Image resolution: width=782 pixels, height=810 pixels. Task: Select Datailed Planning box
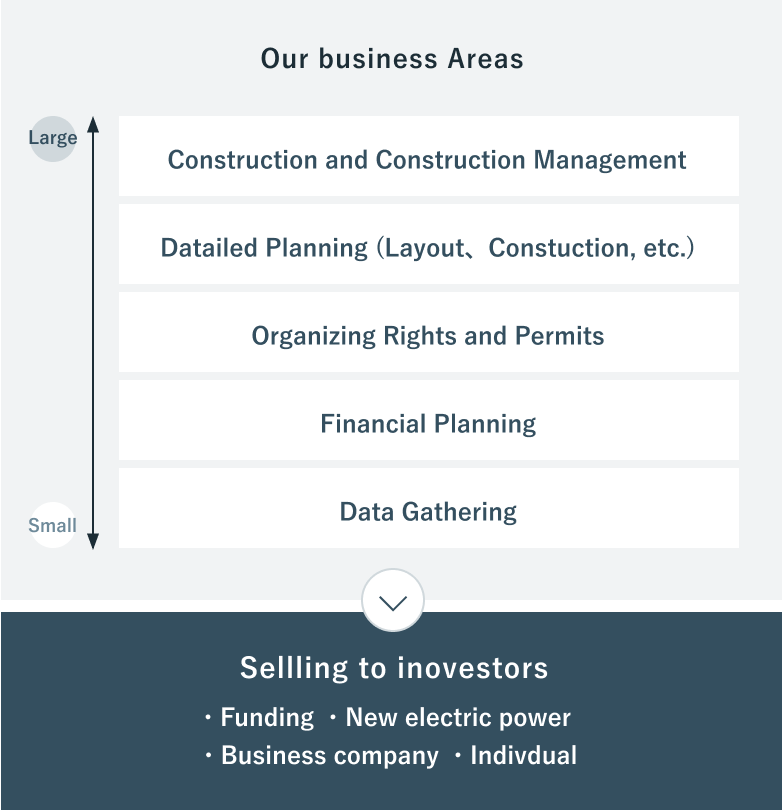coord(429,244)
